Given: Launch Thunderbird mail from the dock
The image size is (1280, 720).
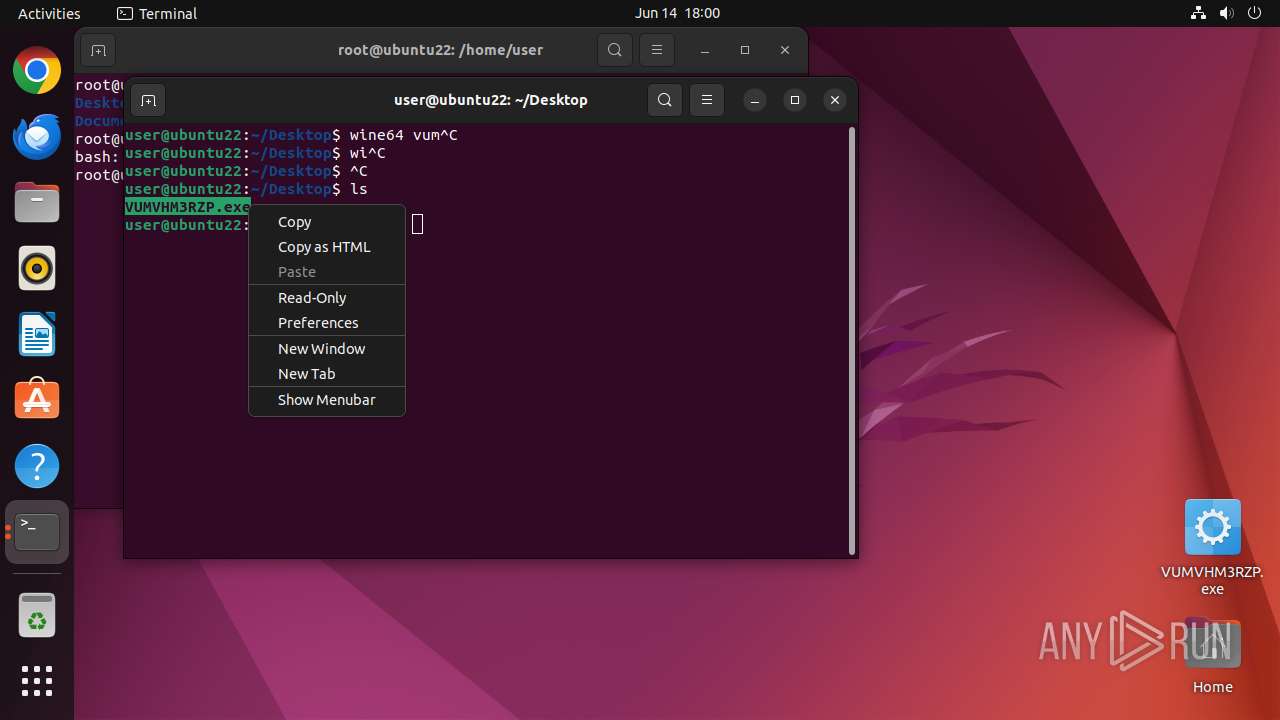Looking at the screenshot, I should point(37,137).
